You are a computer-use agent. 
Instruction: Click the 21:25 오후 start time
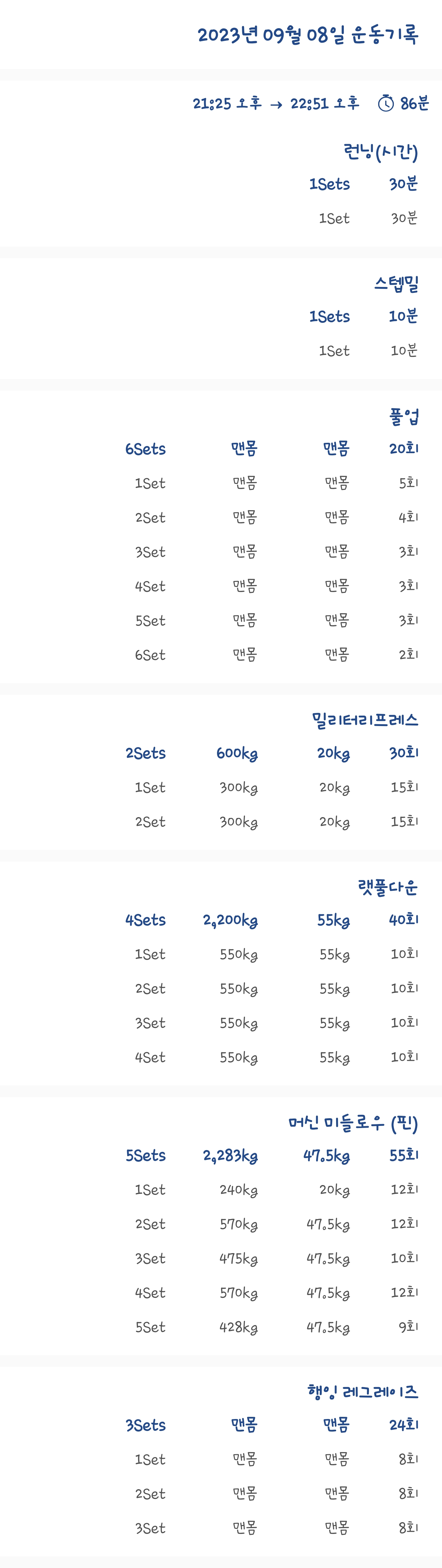(227, 103)
